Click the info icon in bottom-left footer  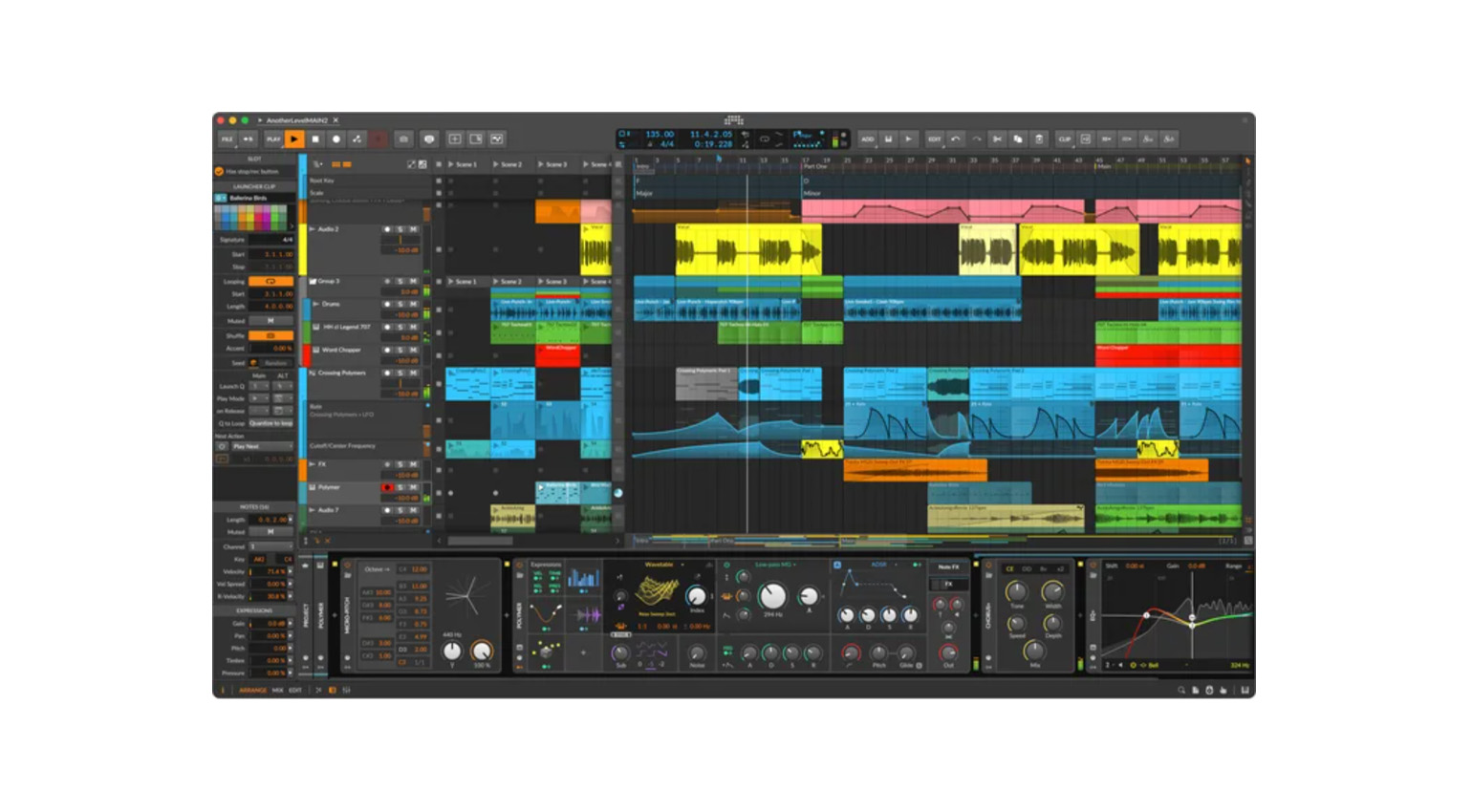click(x=223, y=690)
